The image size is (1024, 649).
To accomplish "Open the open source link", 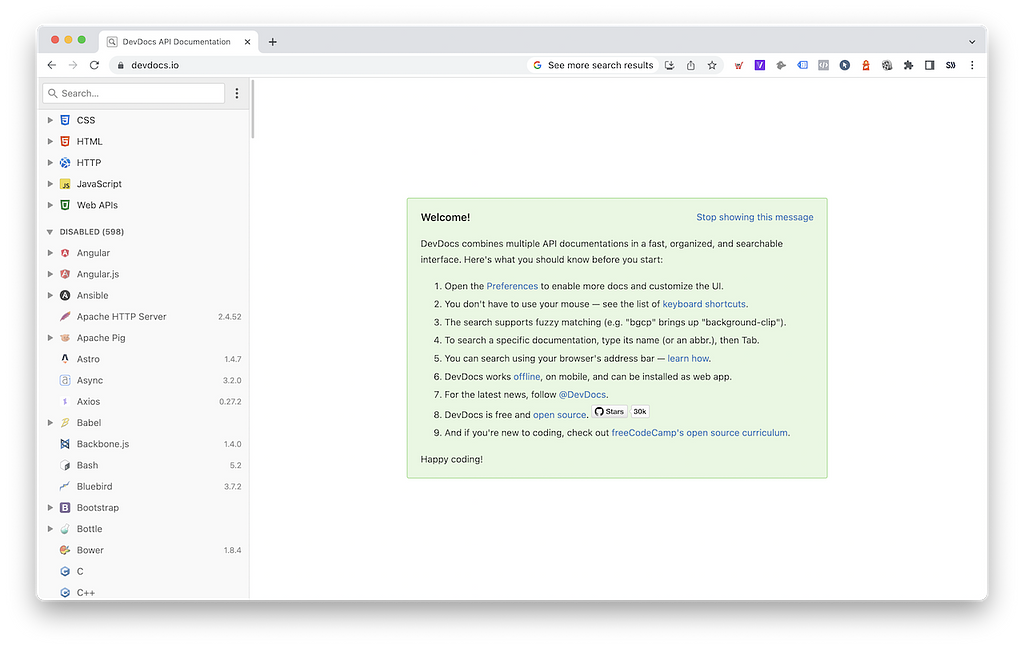I will pos(559,415).
